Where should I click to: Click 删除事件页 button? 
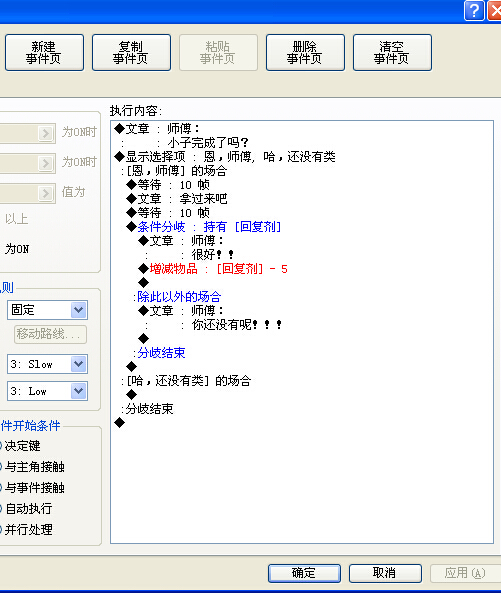pos(305,53)
